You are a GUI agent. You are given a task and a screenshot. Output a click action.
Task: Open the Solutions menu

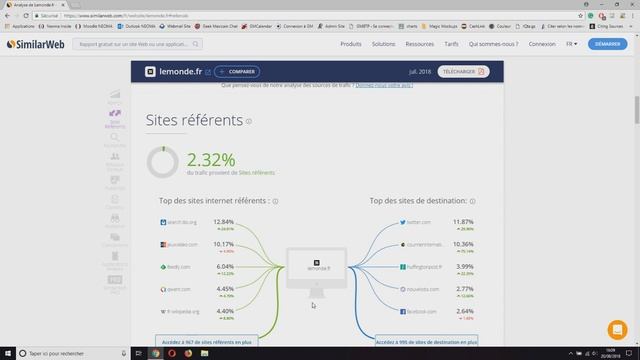(383, 44)
